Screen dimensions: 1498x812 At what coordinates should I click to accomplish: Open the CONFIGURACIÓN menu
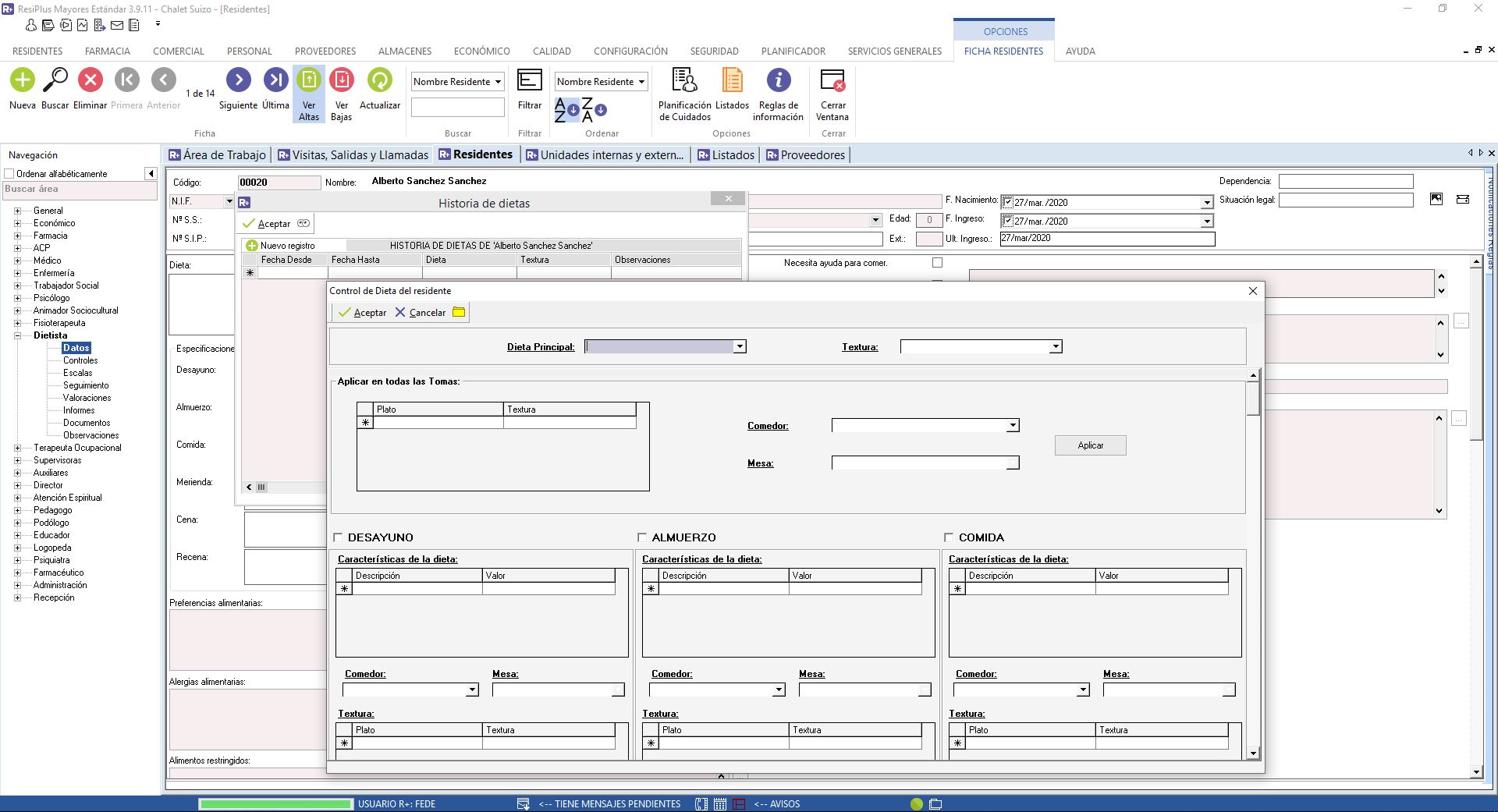630,51
